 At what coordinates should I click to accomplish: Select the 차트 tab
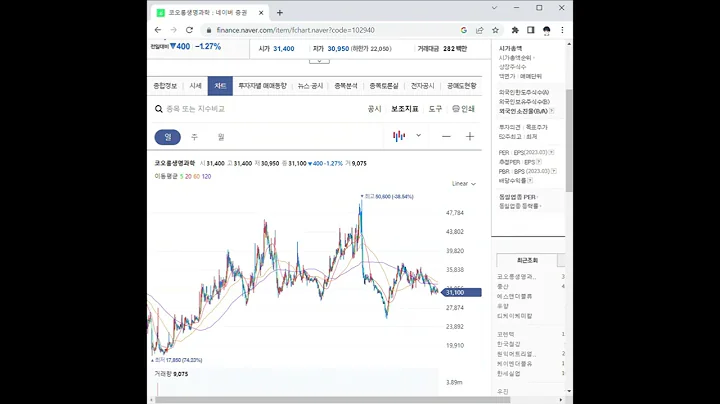click(220, 86)
